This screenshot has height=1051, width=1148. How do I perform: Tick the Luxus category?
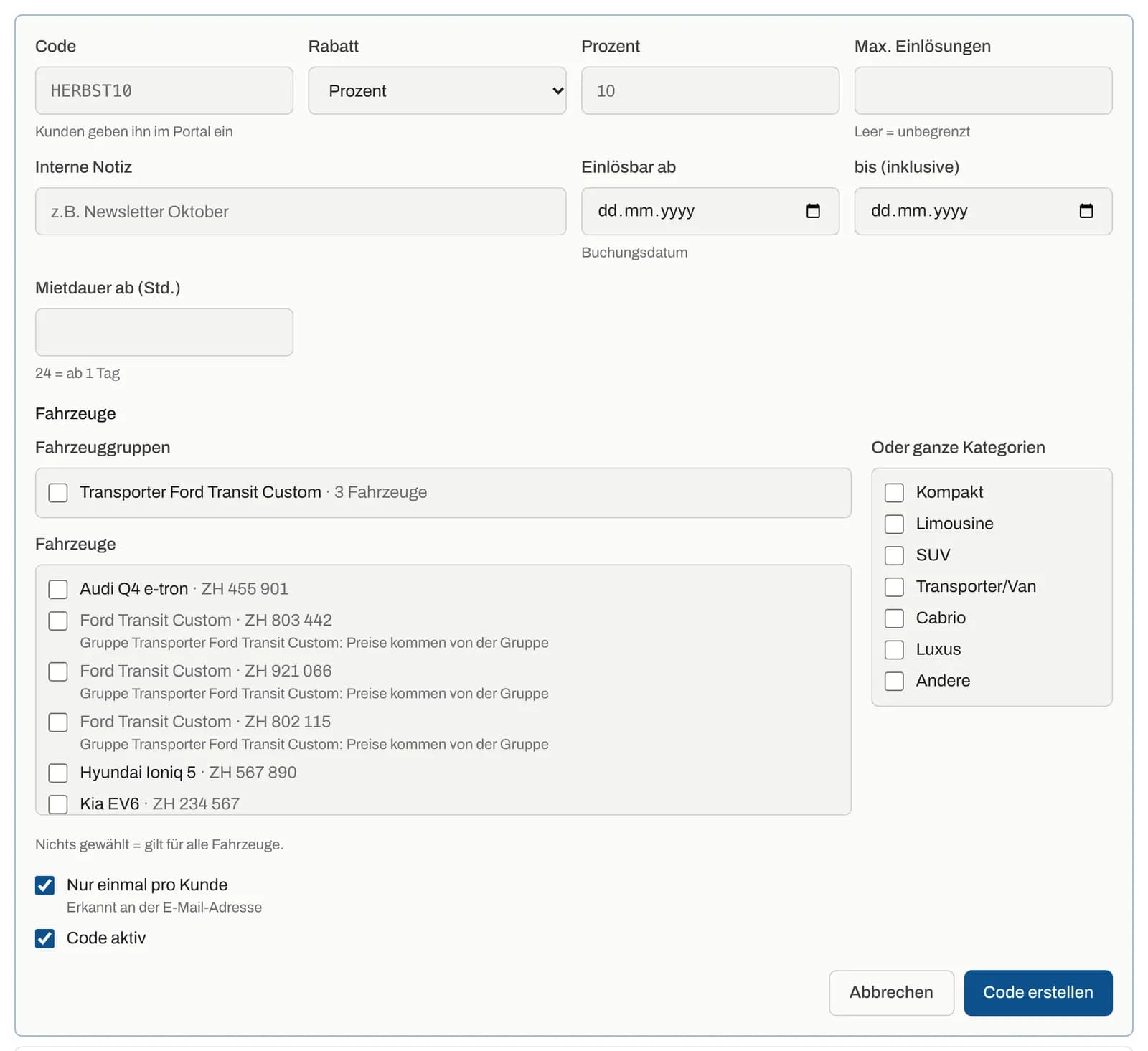pos(894,650)
